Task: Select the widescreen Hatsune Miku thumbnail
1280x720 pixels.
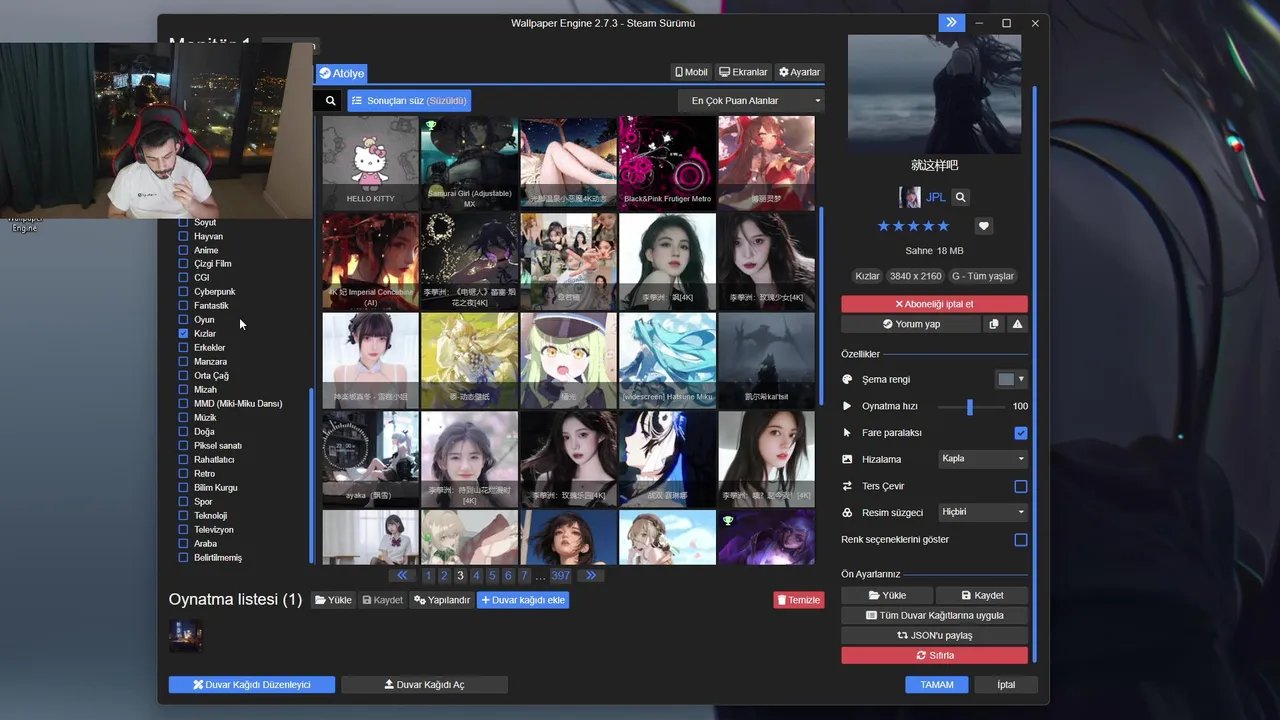Action: (667, 360)
